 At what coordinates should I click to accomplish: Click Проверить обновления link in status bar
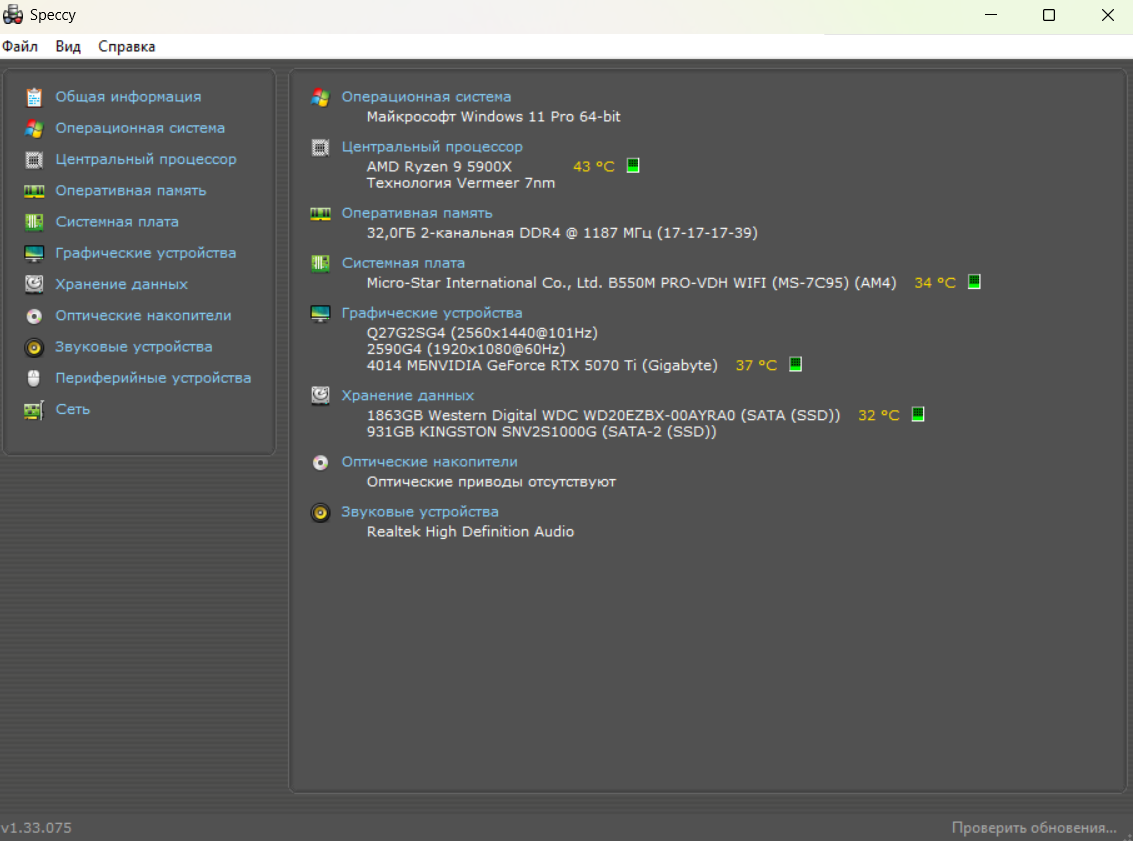(1034, 828)
